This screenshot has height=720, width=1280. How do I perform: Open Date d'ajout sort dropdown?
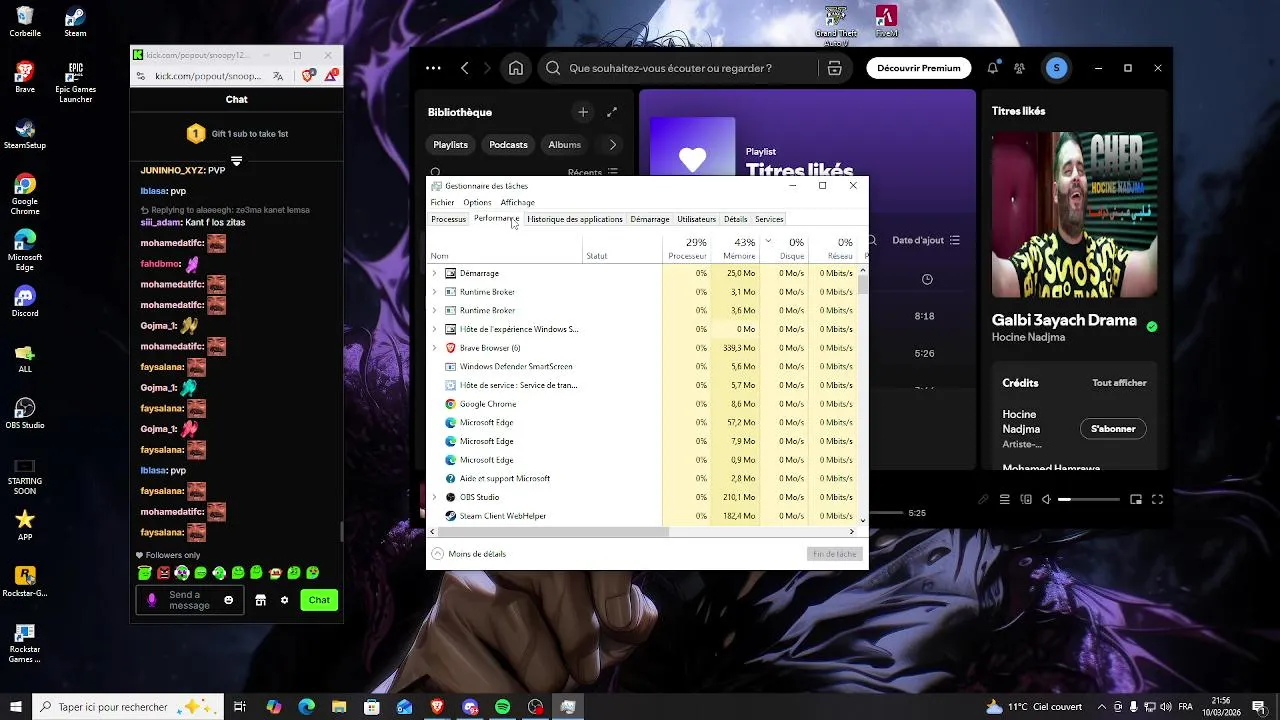[926, 240]
